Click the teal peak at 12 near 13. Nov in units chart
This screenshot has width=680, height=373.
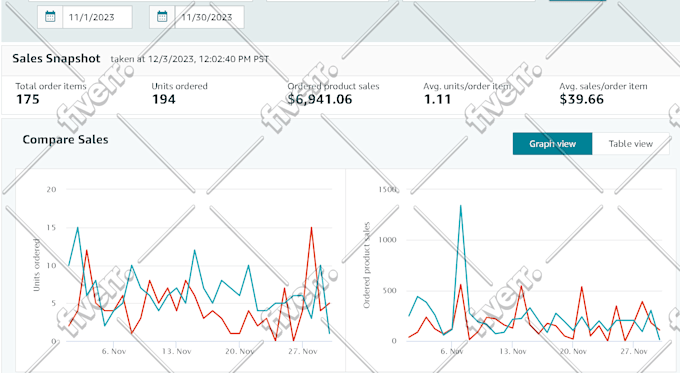195,251
